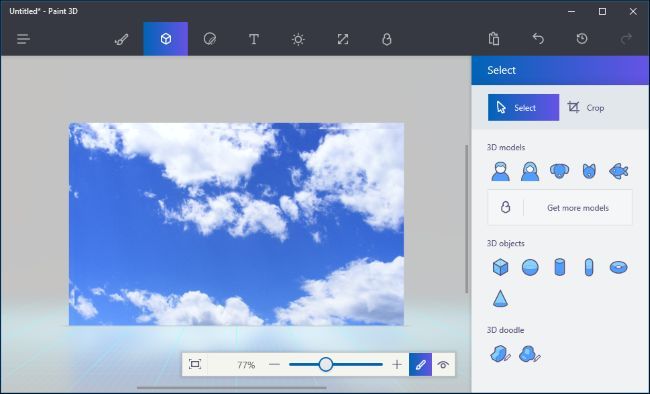The height and width of the screenshot is (394, 650).
Task: Open the Brushes tool tab
Action: (121, 39)
